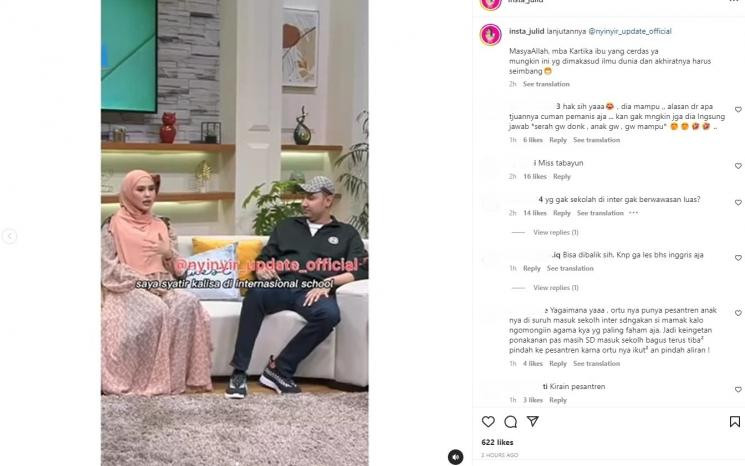Viewport: 745px width, 466px height.
Task: Open the @nyinyir_update_official mention link
Action: (x=630, y=31)
